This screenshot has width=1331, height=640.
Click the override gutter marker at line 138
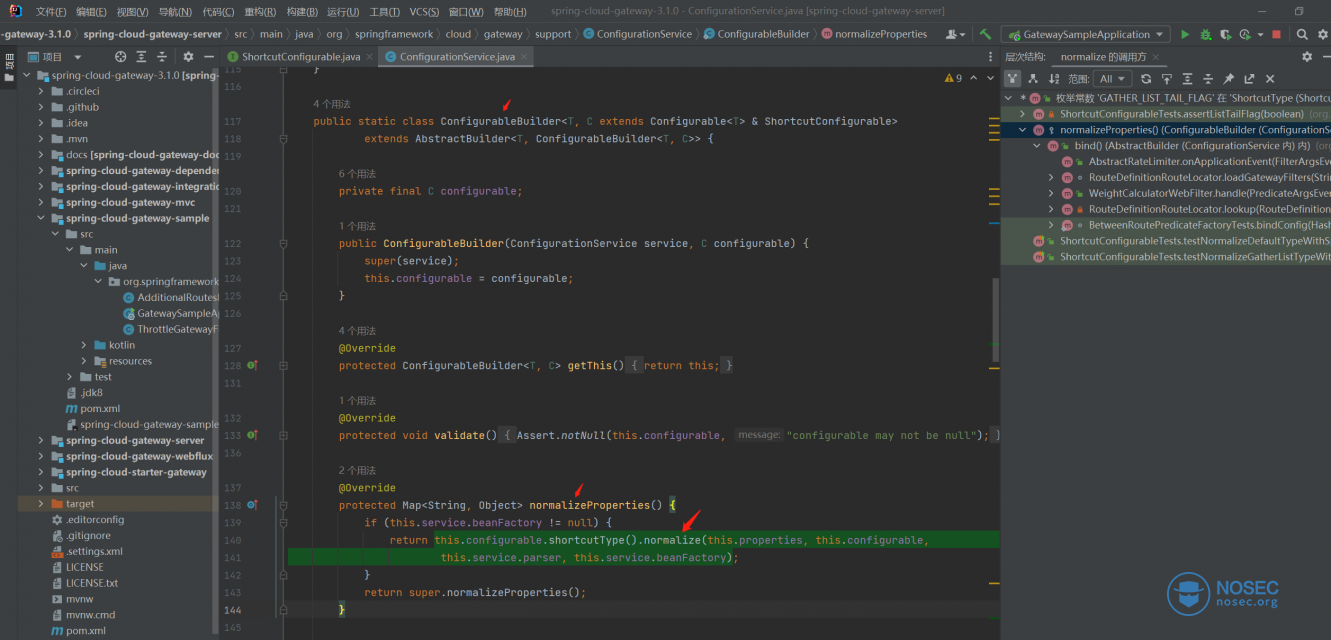tap(253, 505)
